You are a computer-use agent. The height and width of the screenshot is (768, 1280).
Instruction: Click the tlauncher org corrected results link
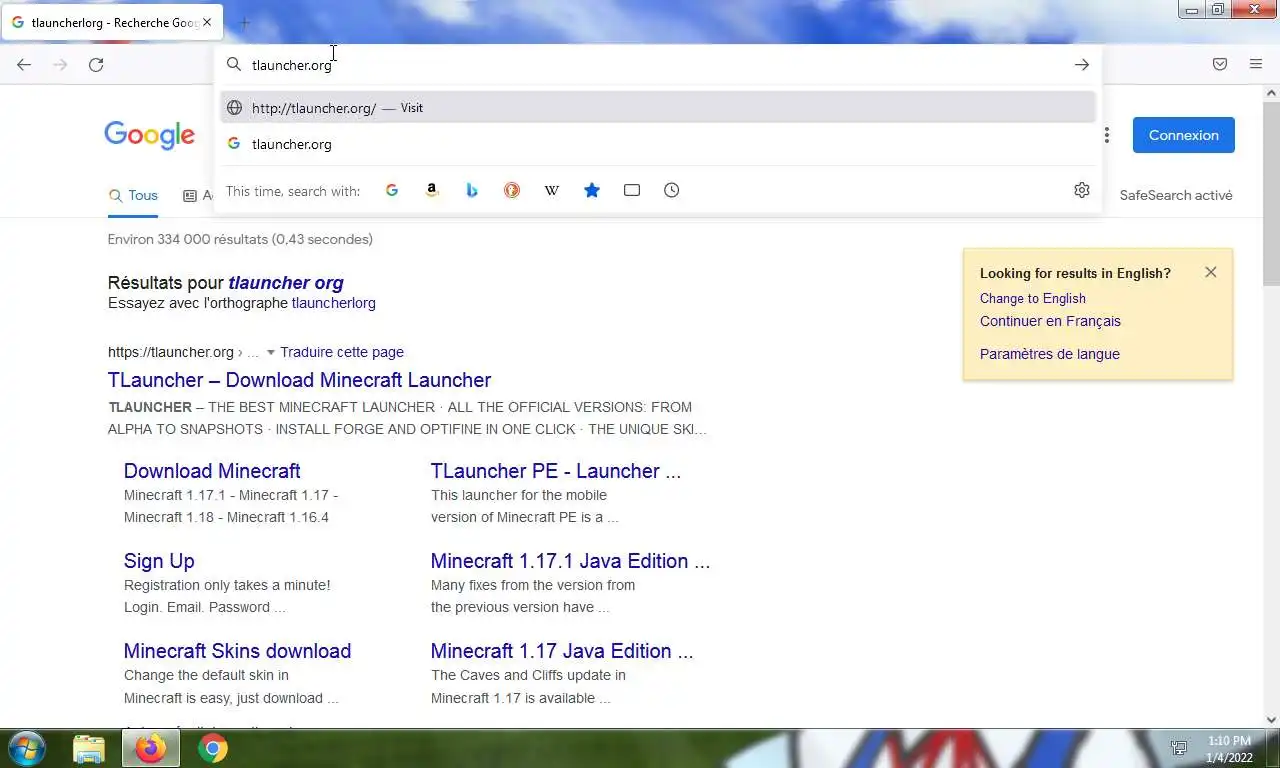[286, 283]
